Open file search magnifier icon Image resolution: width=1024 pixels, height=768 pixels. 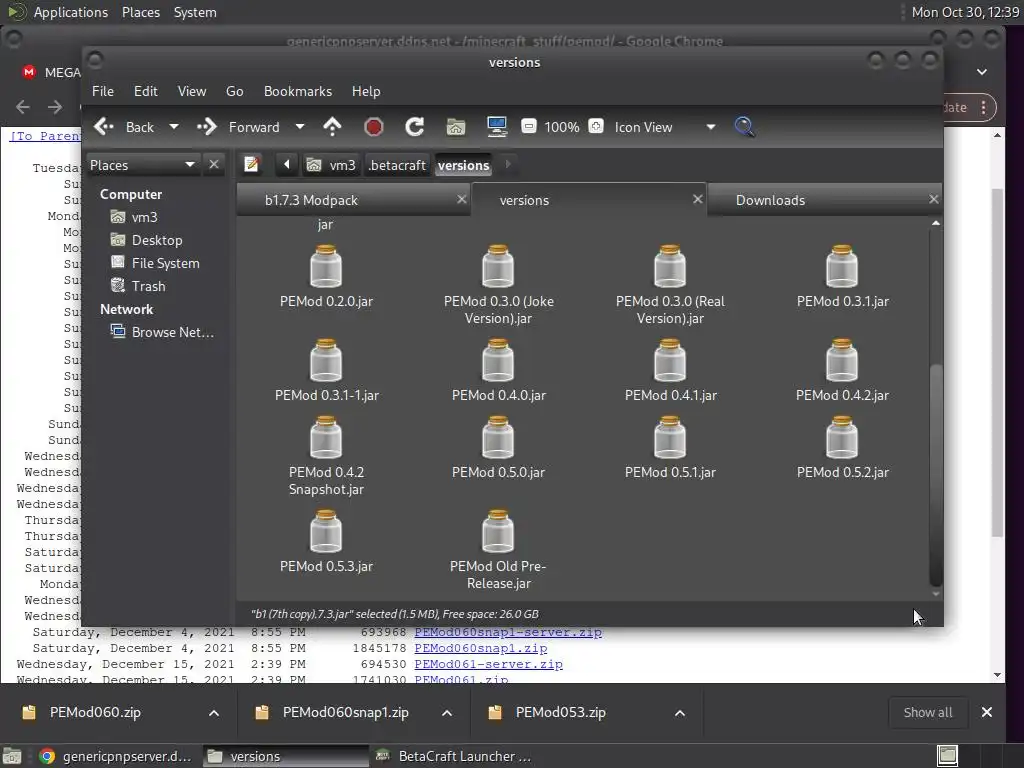744,127
